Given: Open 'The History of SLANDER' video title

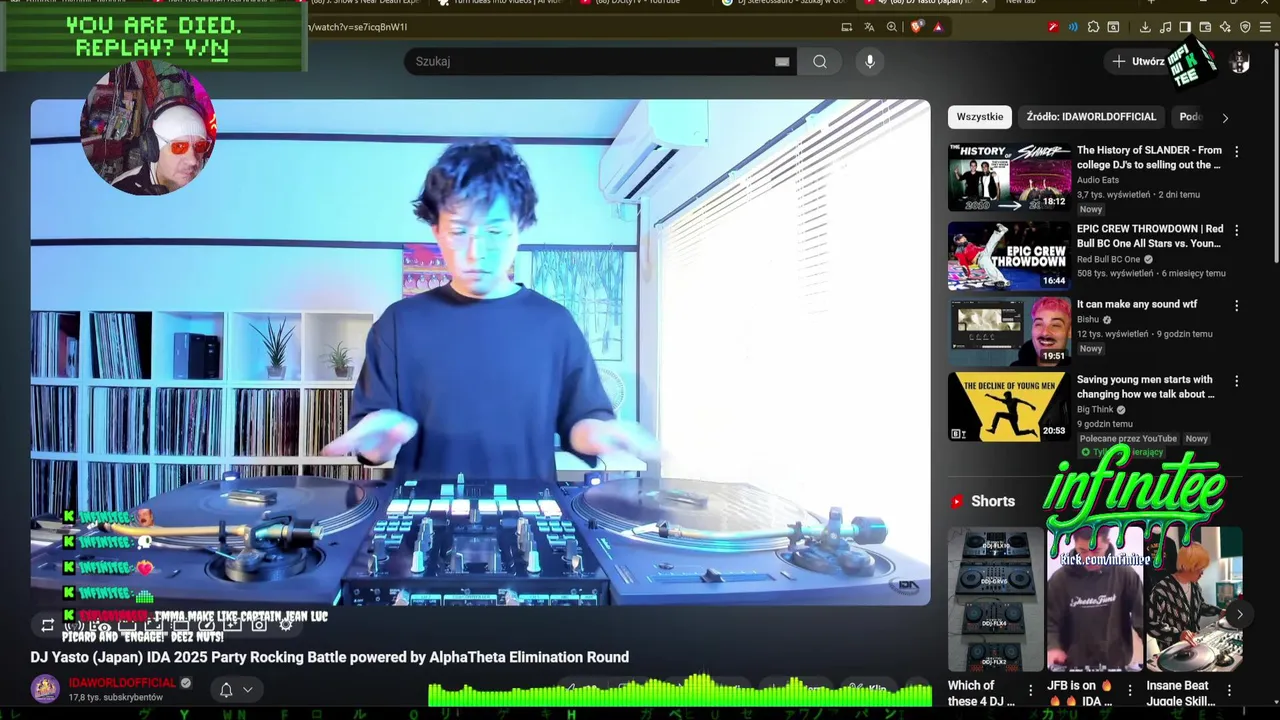Looking at the screenshot, I should (1149, 157).
